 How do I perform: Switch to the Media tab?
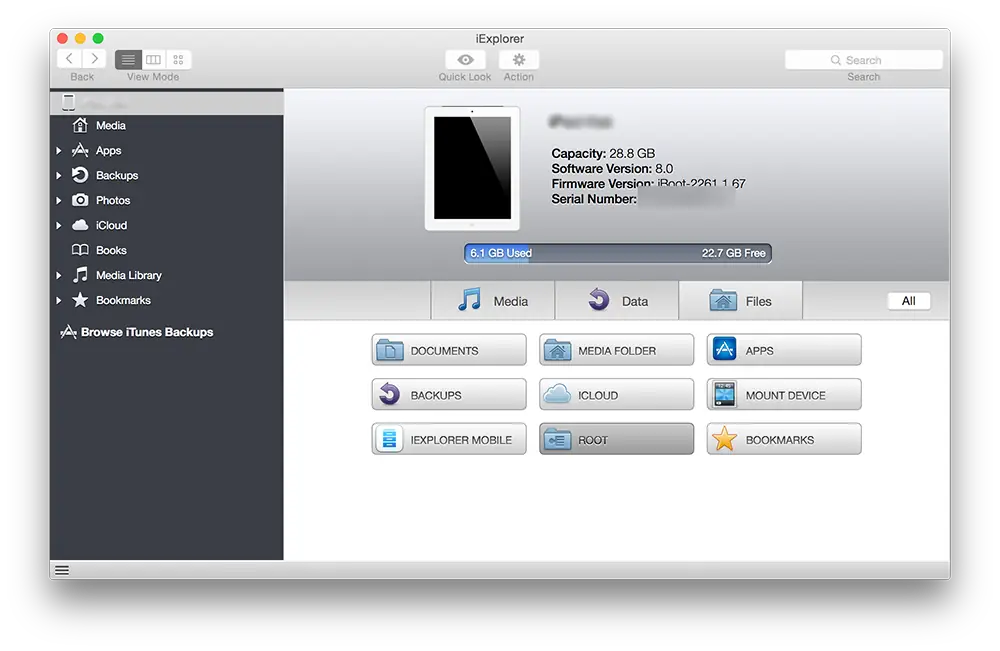[x=493, y=300]
